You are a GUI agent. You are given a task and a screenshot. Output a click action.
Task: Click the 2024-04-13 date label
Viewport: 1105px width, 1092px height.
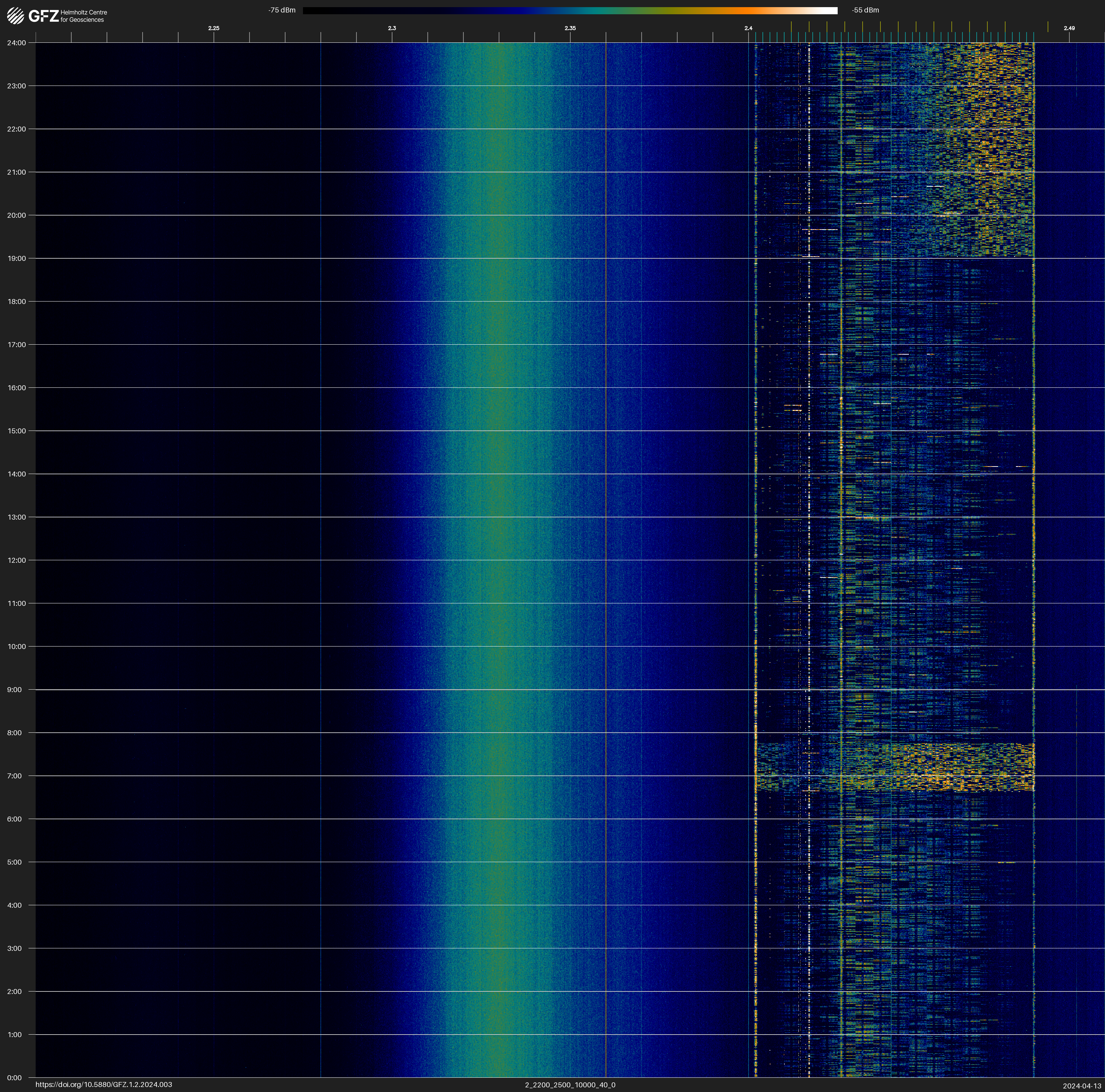[x=1081, y=1086]
